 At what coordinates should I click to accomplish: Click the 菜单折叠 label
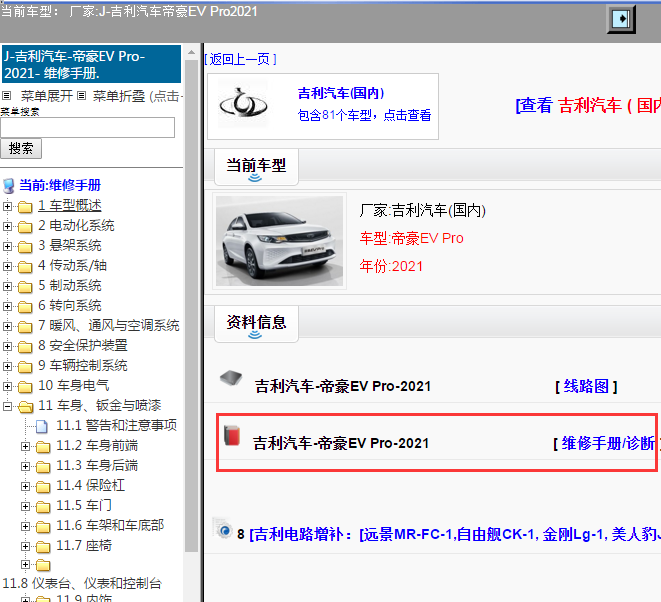(119, 96)
